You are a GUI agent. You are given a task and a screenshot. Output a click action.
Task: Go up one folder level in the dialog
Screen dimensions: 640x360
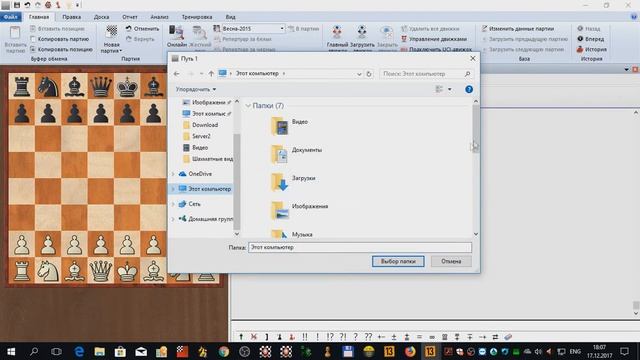211,74
